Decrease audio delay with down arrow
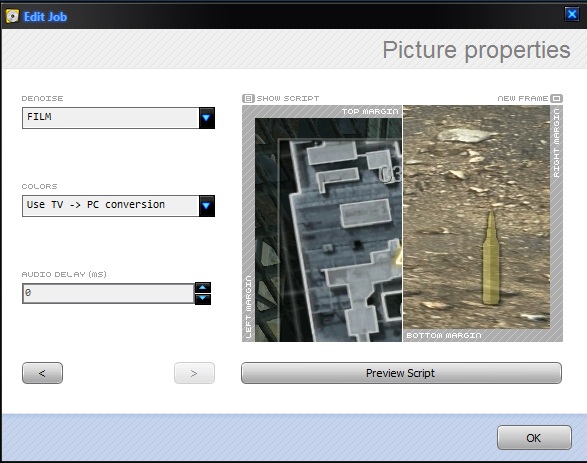The height and width of the screenshot is (463, 587). pos(203,299)
